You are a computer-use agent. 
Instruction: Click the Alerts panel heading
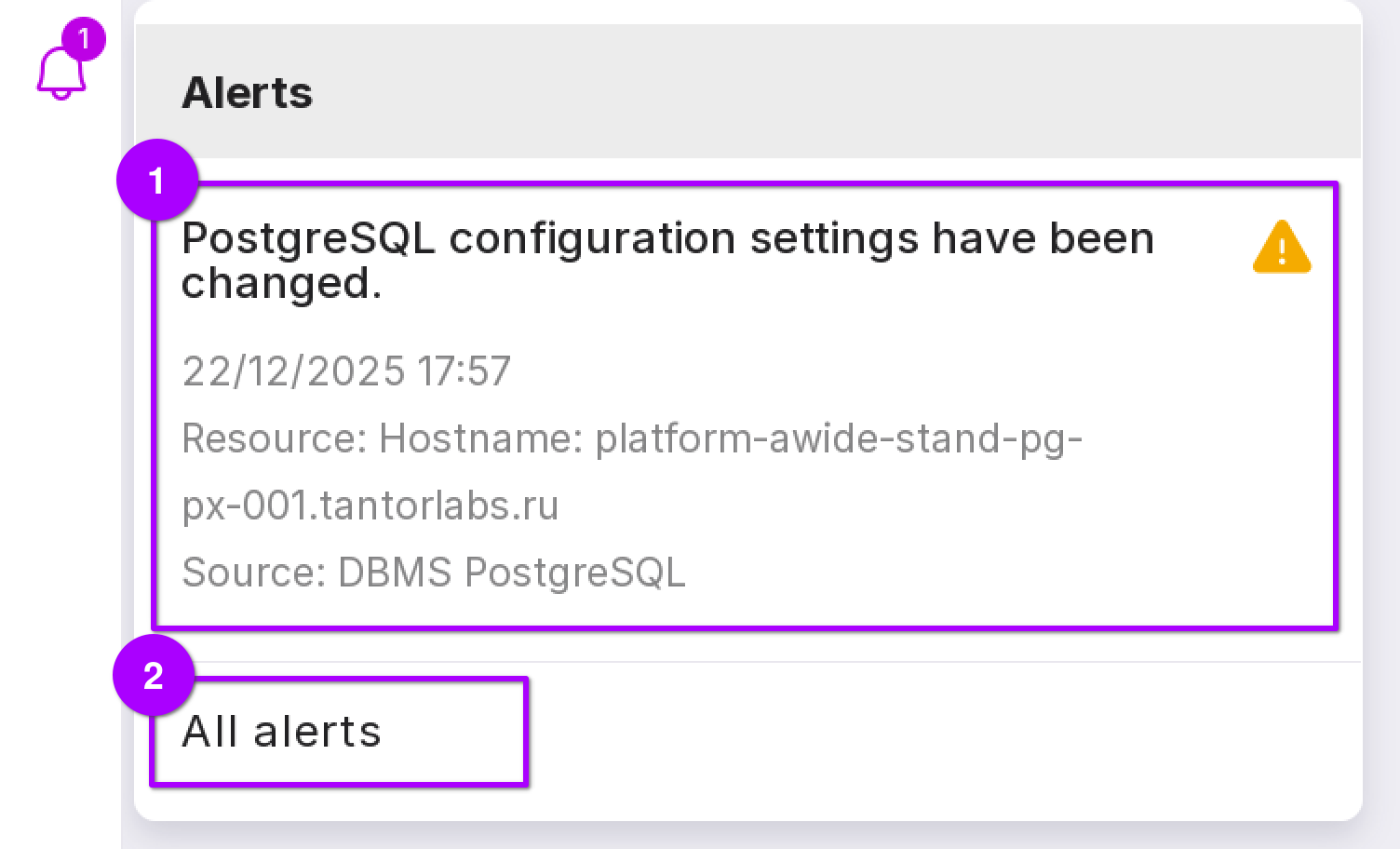[x=247, y=92]
